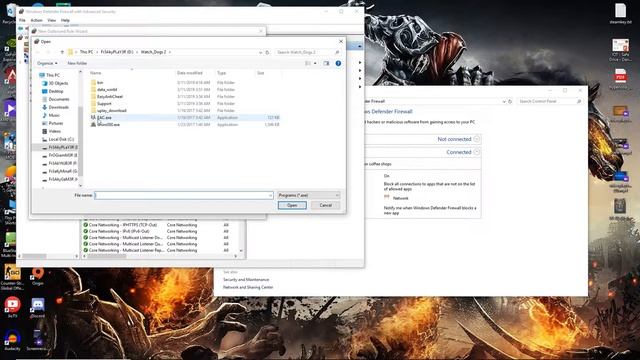
Task: Open the Action menu in Firewall console
Action: point(36,20)
